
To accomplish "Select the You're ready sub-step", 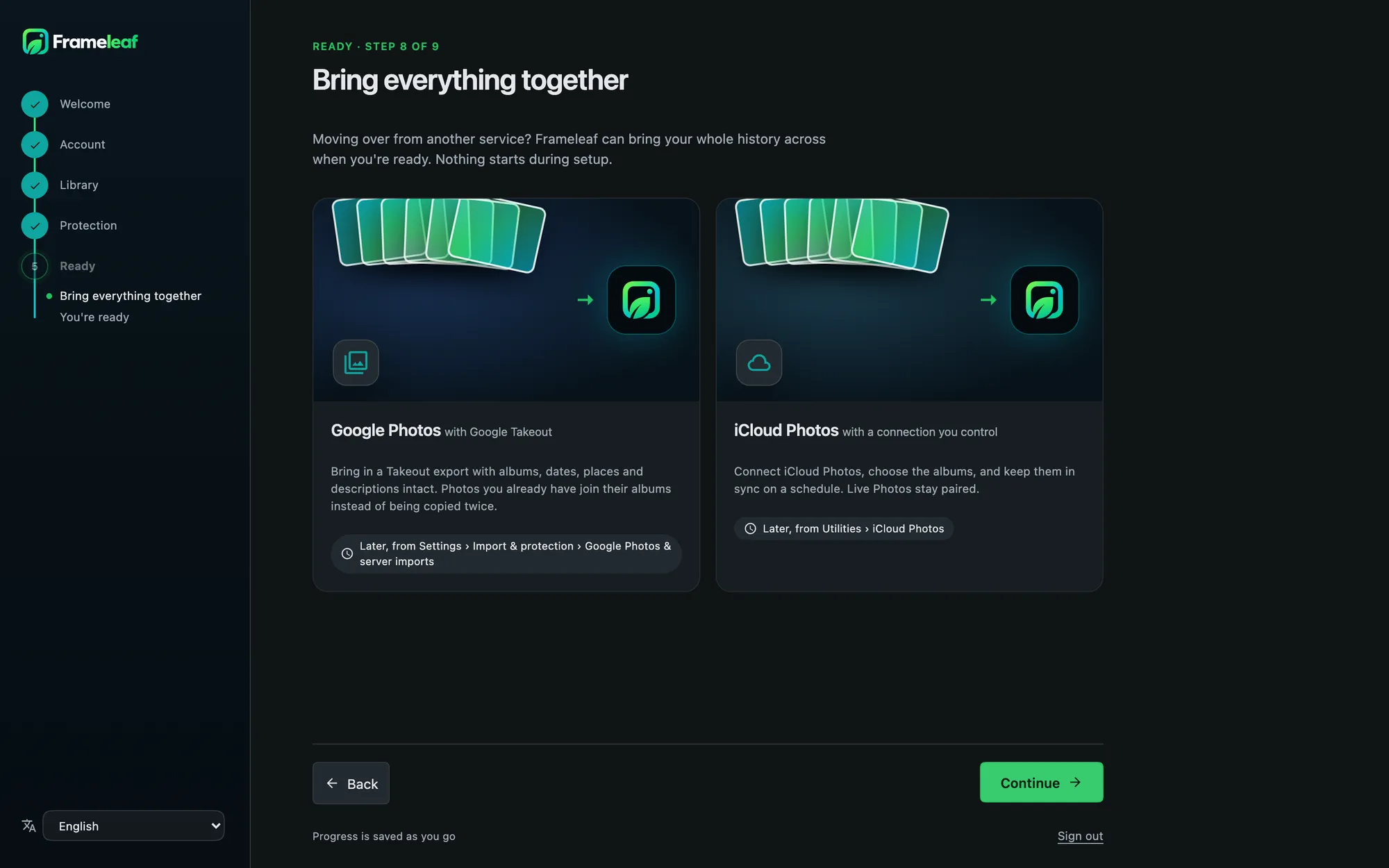I will click(94, 317).
